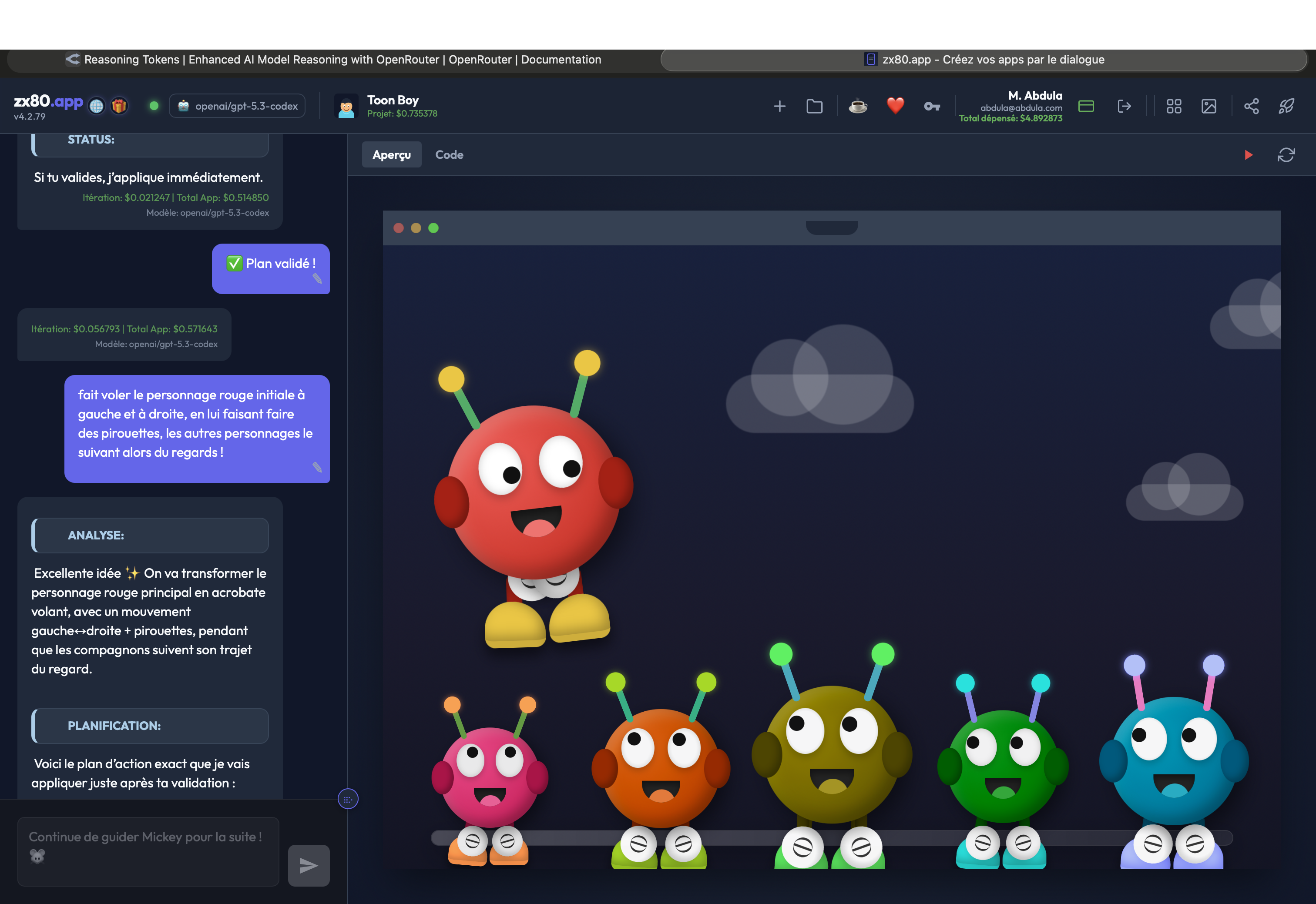Click the Toon Boy project avatar
Viewport: 1316px width, 904px height.
[x=346, y=106]
